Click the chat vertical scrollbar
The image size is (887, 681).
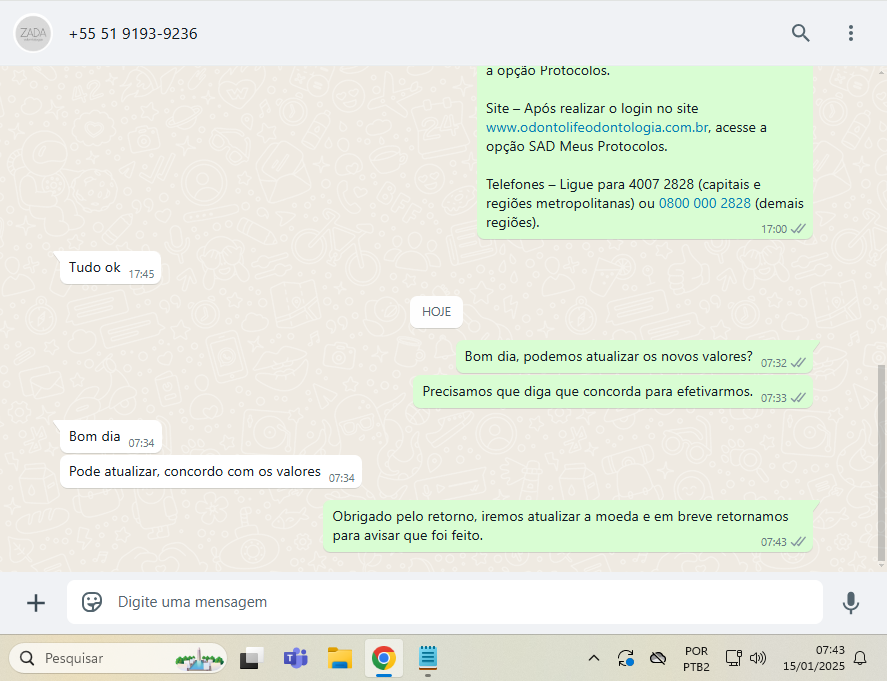880,460
